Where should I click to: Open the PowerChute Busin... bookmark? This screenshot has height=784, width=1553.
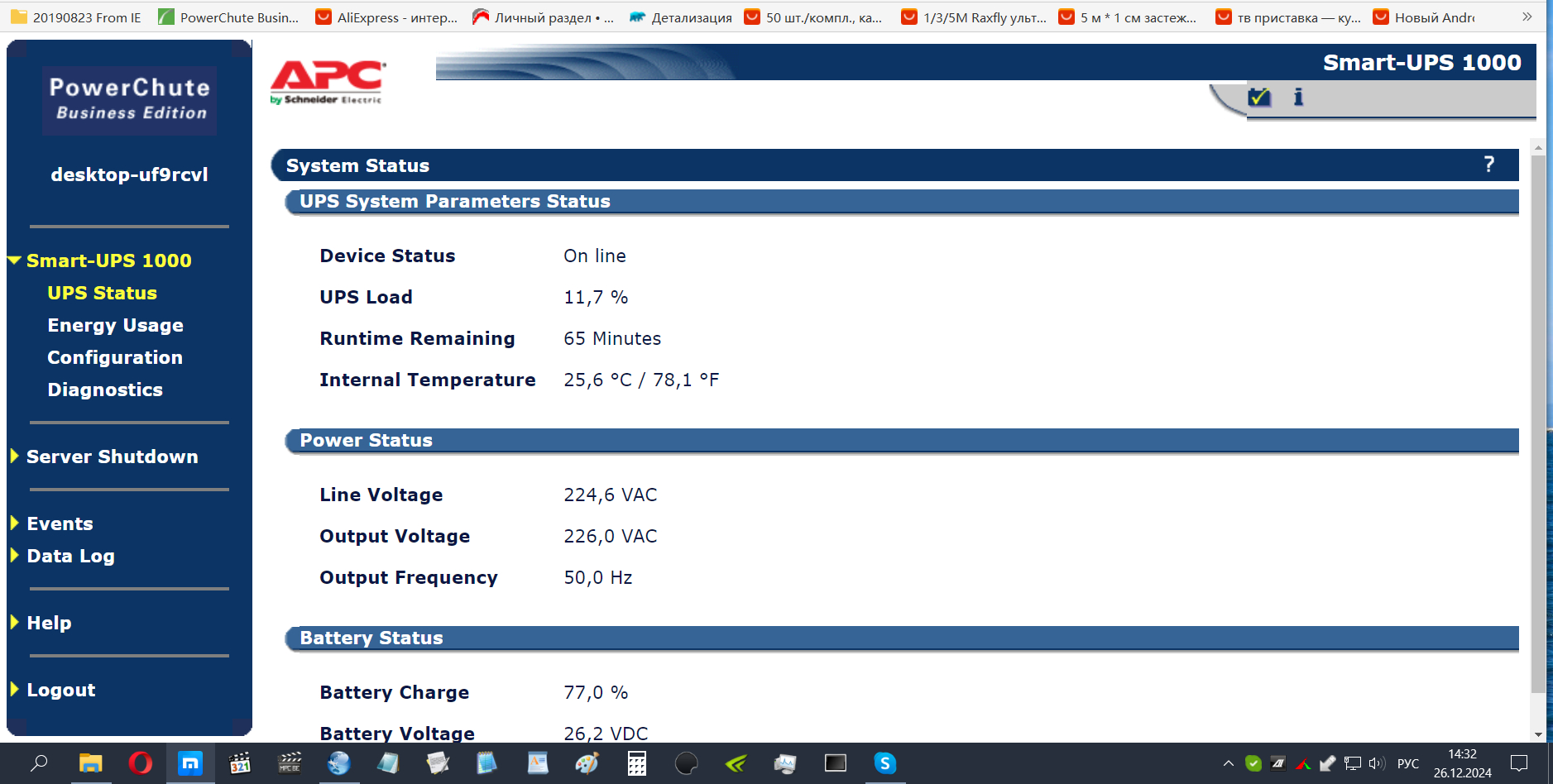[228, 17]
